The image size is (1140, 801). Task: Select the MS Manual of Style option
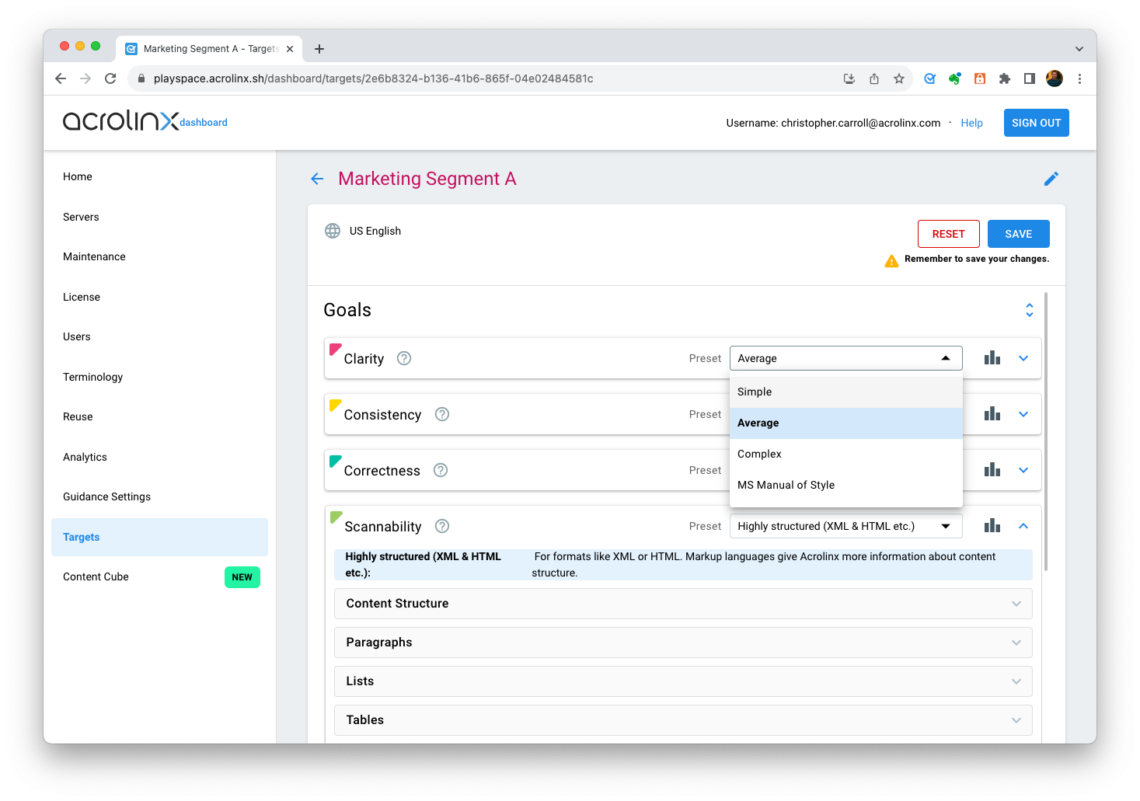(x=846, y=485)
